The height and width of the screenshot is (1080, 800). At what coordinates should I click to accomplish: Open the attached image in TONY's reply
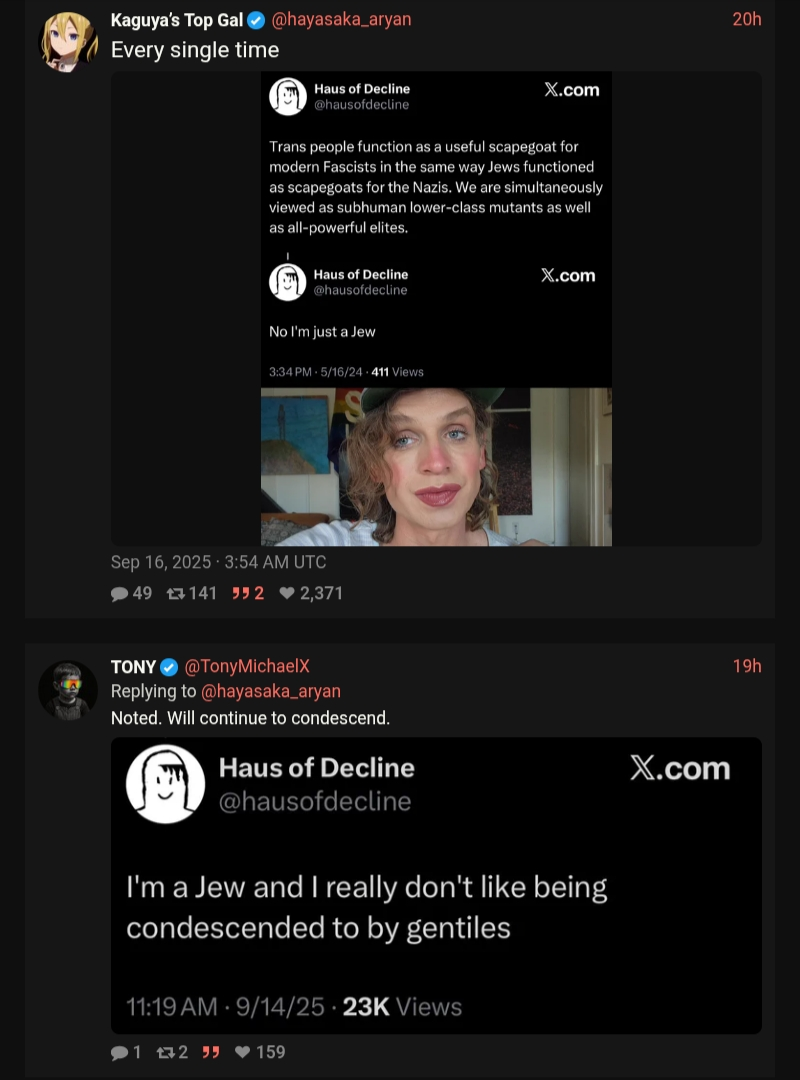tap(436, 885)
